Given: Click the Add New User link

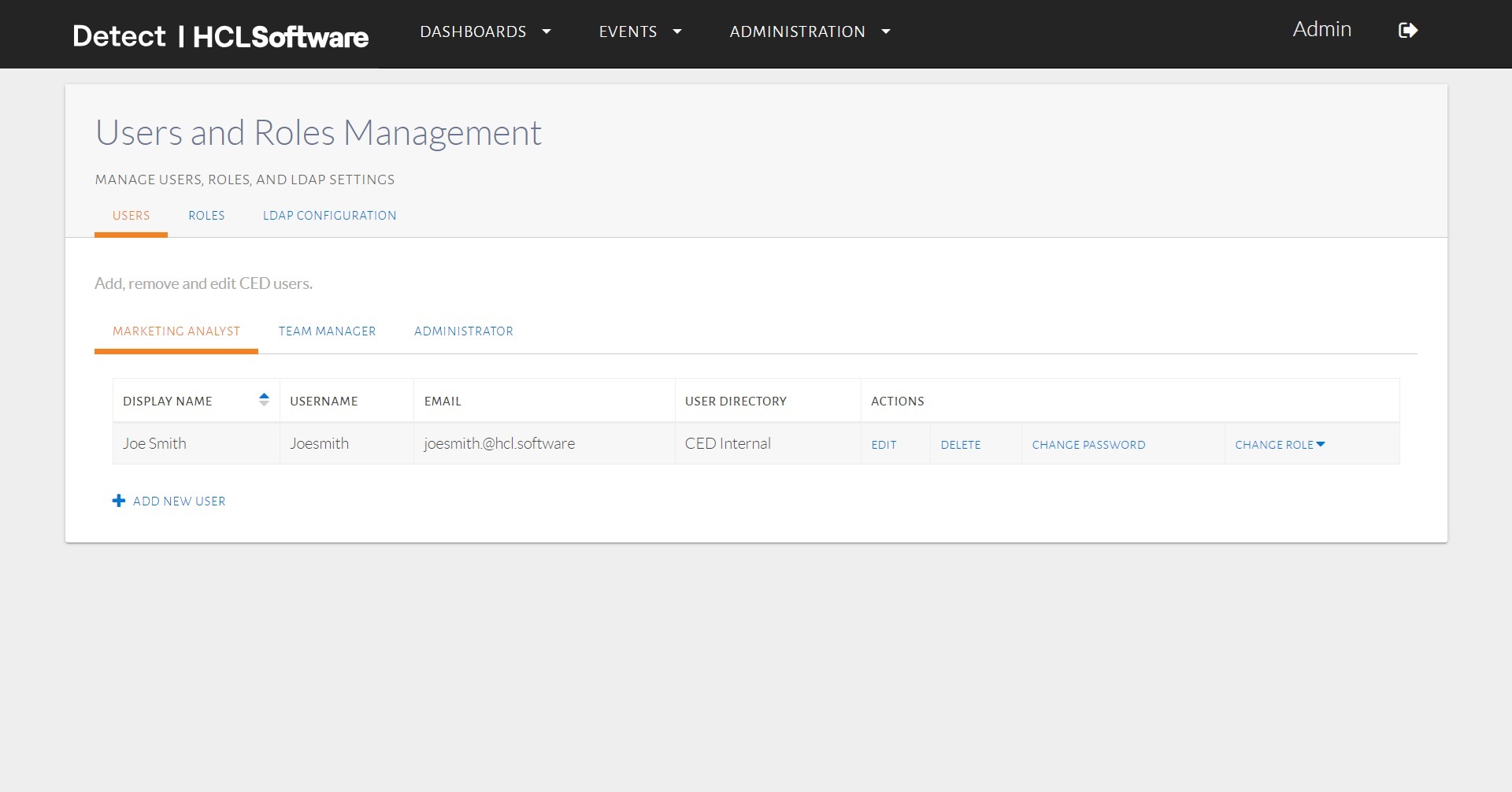Looking at the screenshot, I should (x=179, y=501).
